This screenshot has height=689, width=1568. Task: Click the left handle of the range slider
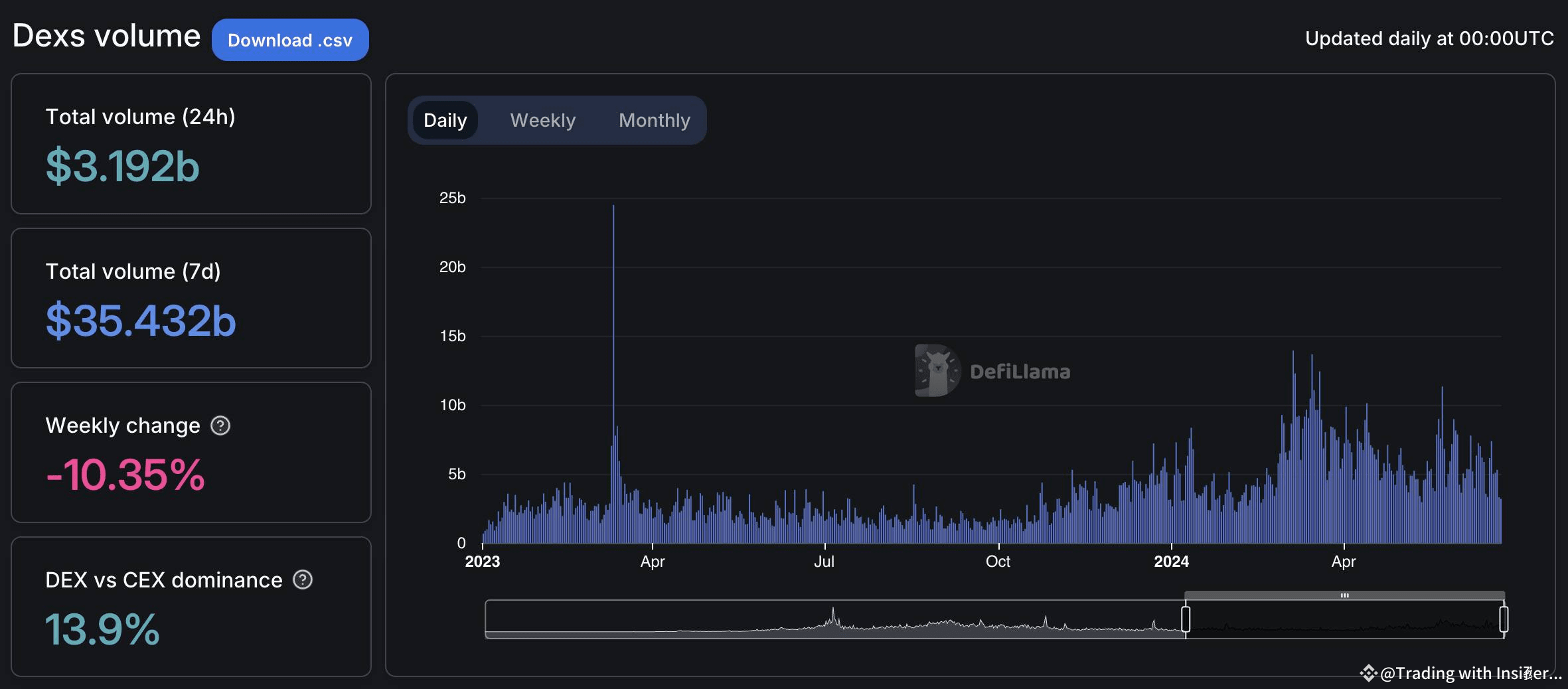1186,619
